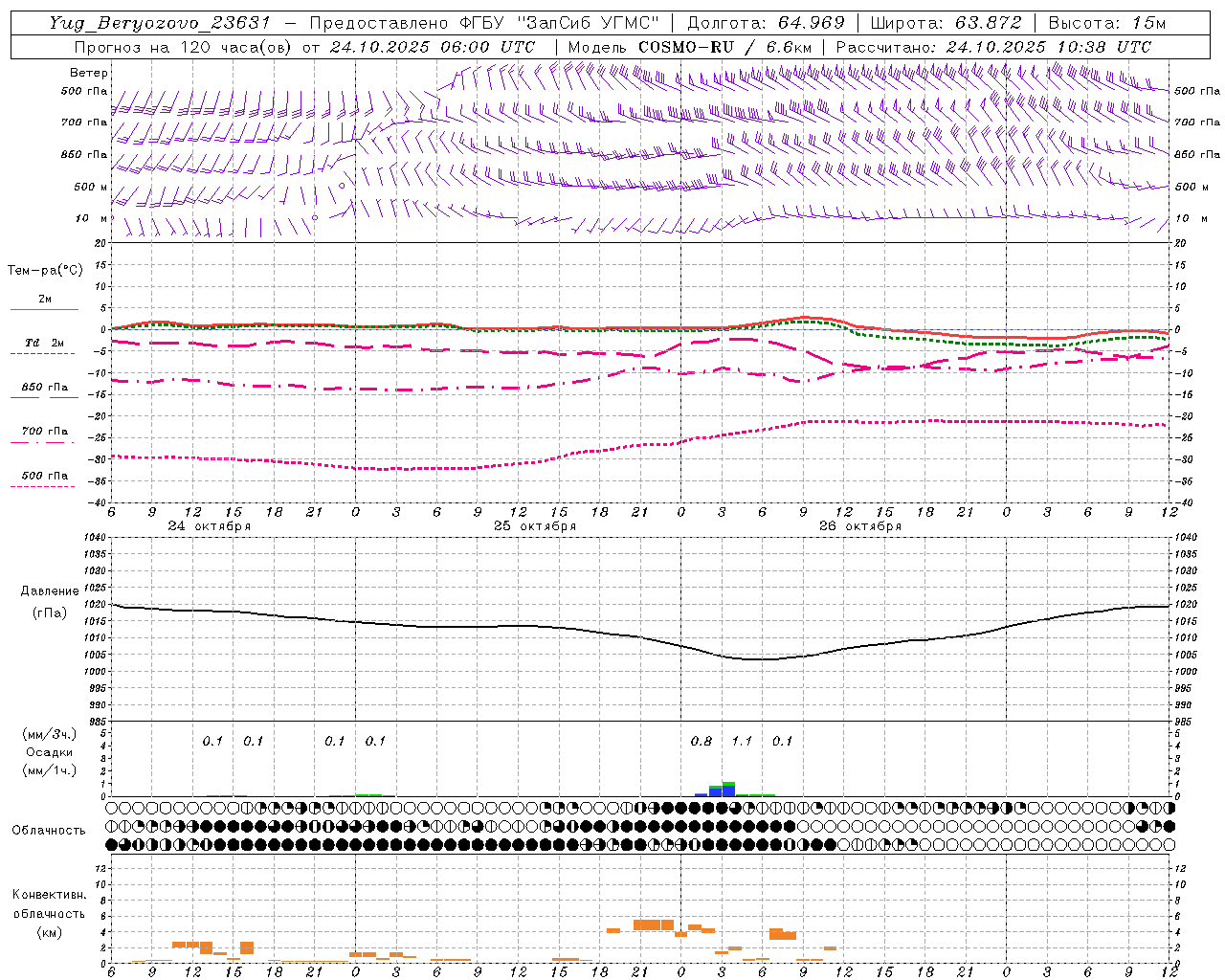Click the 24 октября date label

210,526
